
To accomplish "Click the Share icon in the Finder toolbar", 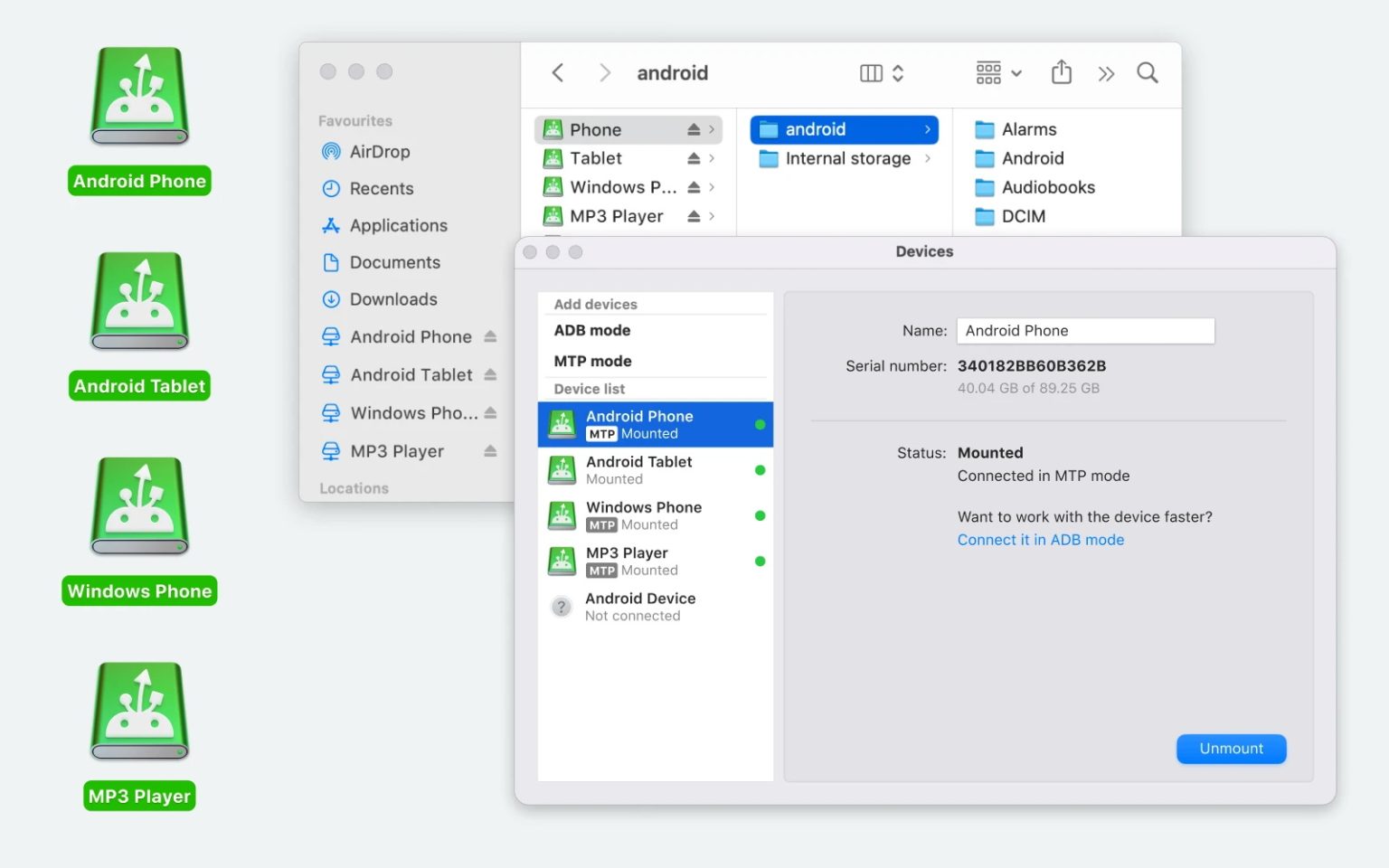I will pyautogui.click(x=1061, y=72).
